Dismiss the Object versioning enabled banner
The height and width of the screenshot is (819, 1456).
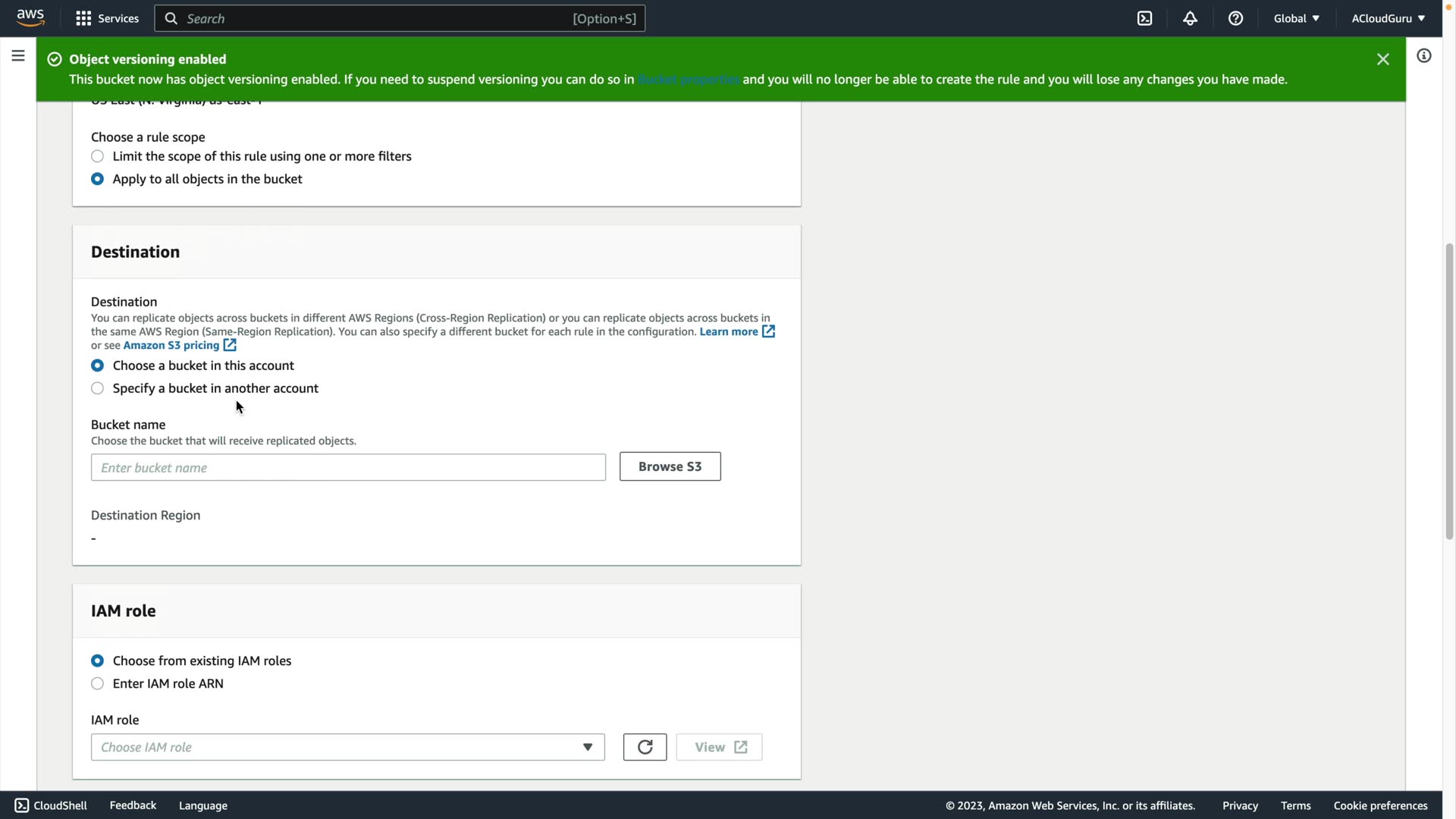(x=1382, y=59)
